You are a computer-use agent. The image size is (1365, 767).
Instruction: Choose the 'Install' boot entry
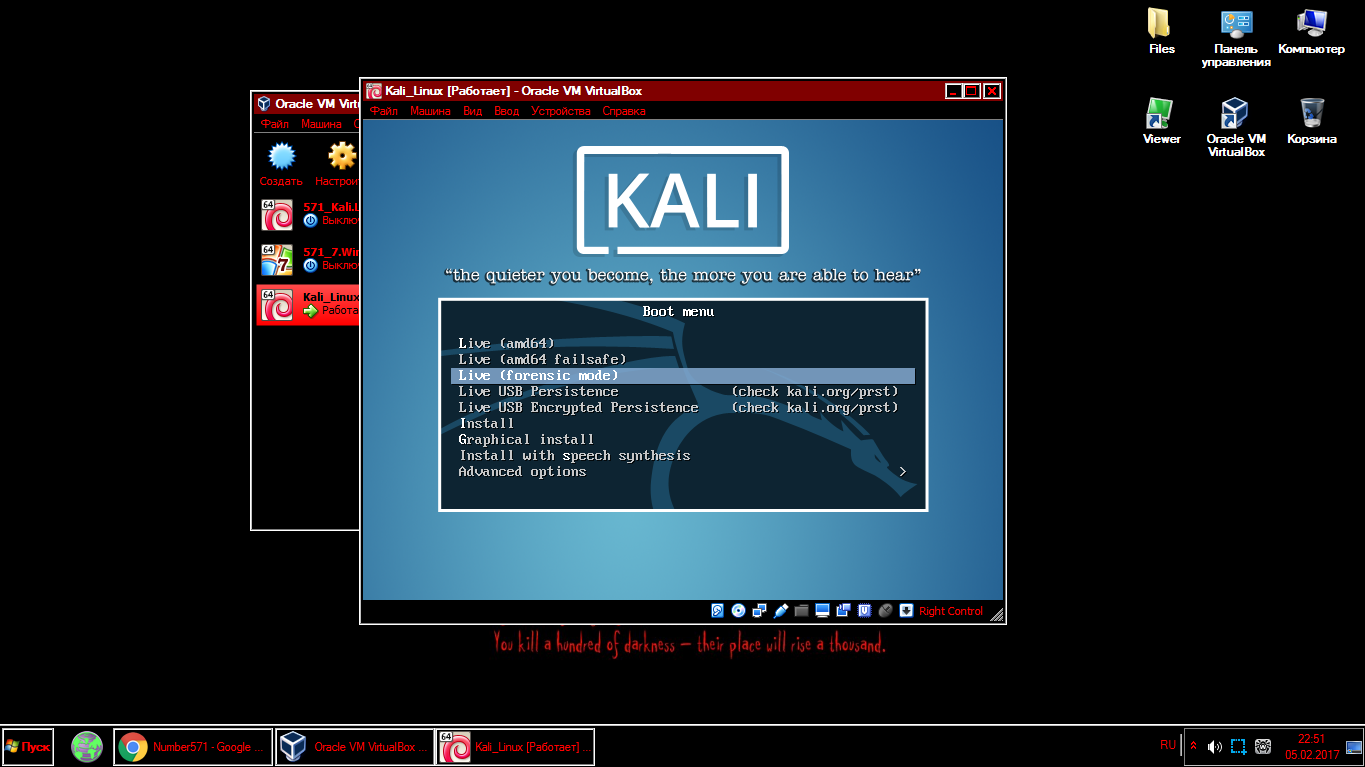[682, 423]
